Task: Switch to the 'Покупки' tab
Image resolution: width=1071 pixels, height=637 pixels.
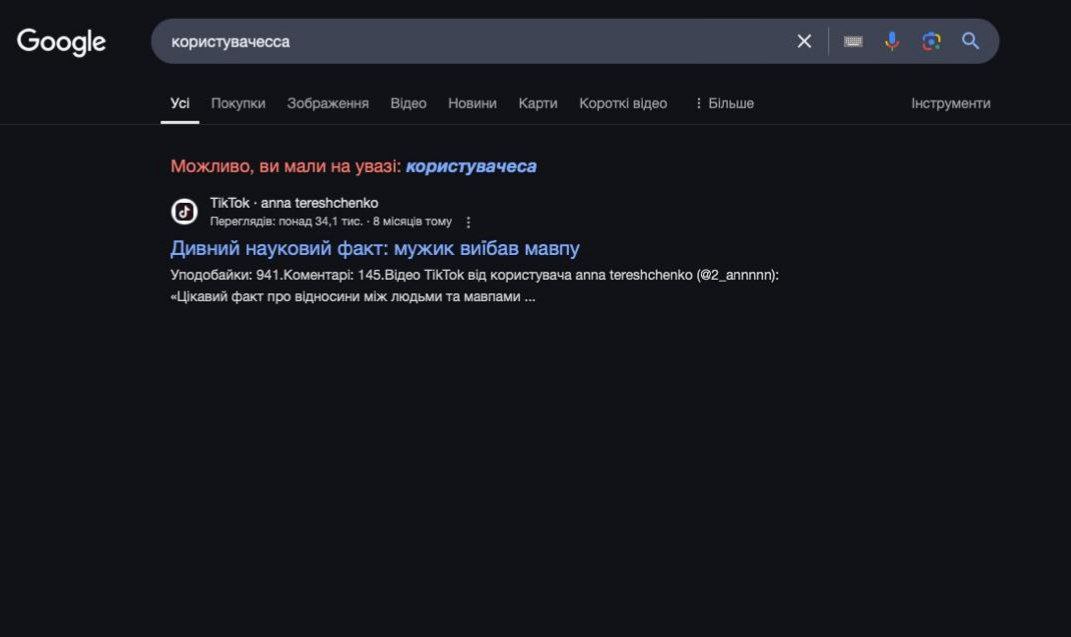Action: click(x=238, y=103)
